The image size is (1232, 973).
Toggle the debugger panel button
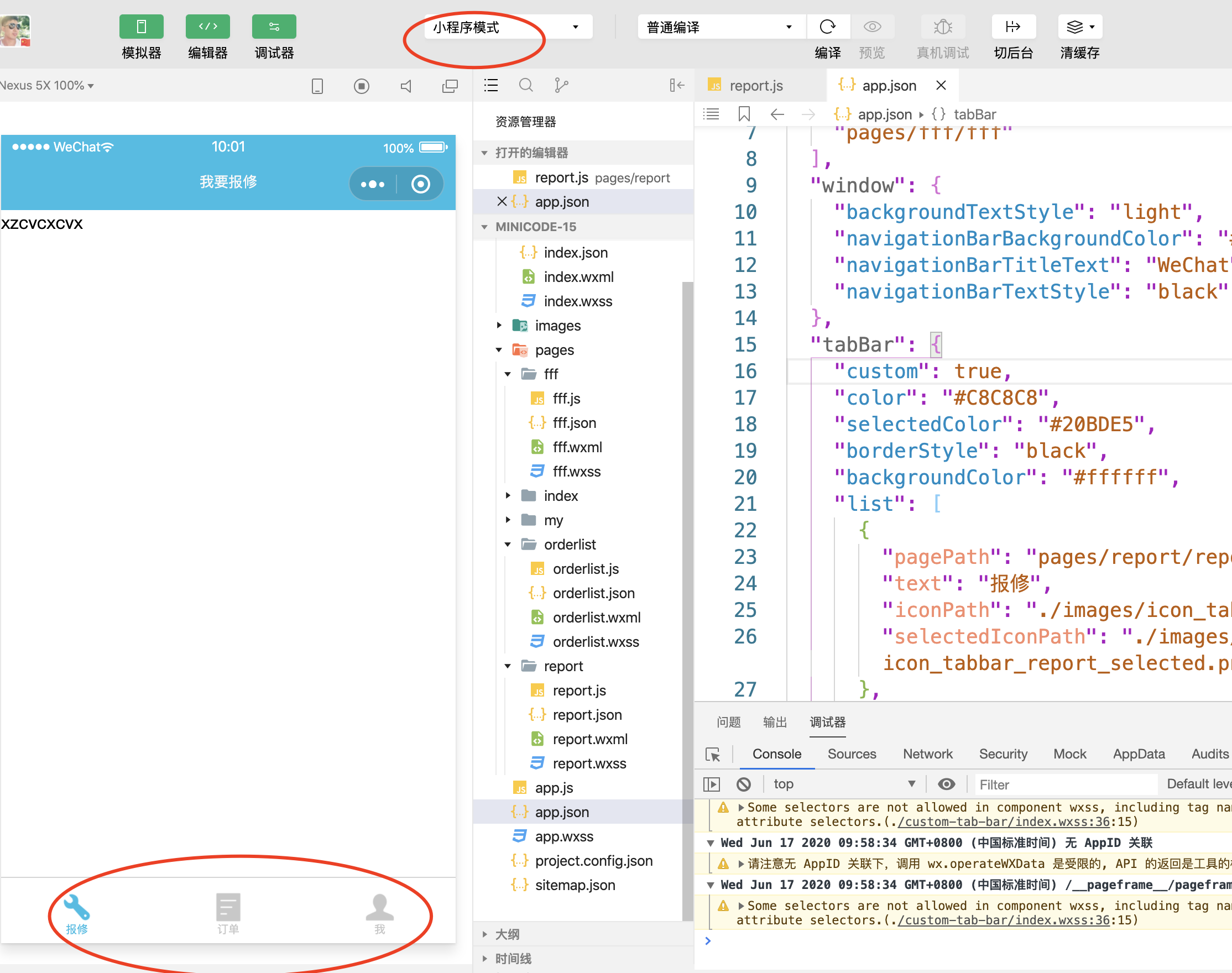click(x=274, y=27)
